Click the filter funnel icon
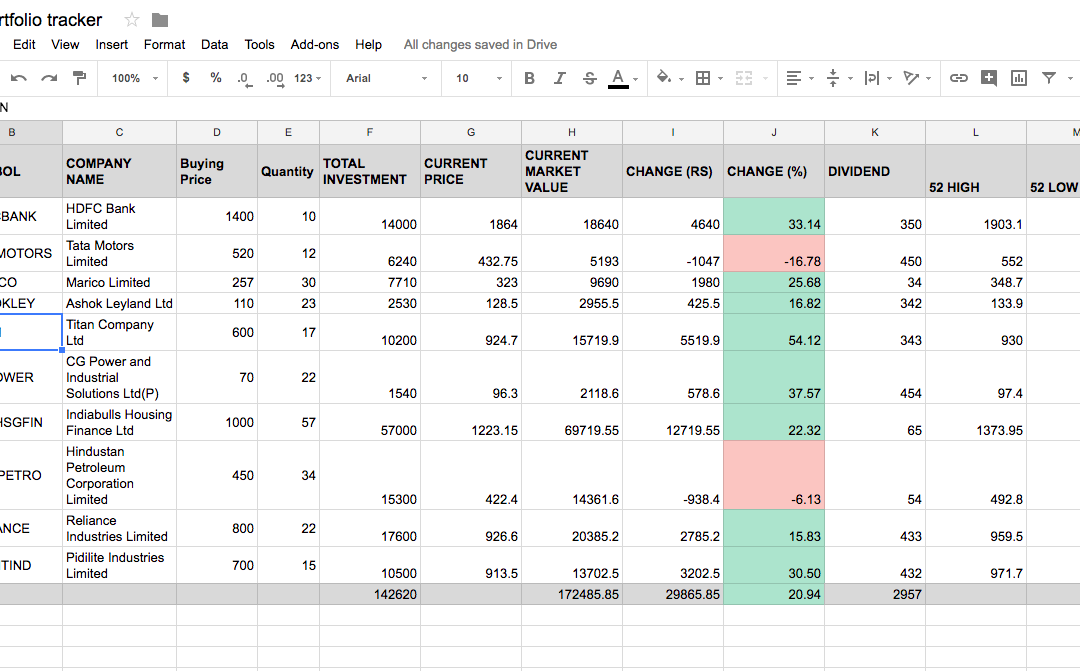The width and height of the screenshot is (1080, 671). [1048, 79]
